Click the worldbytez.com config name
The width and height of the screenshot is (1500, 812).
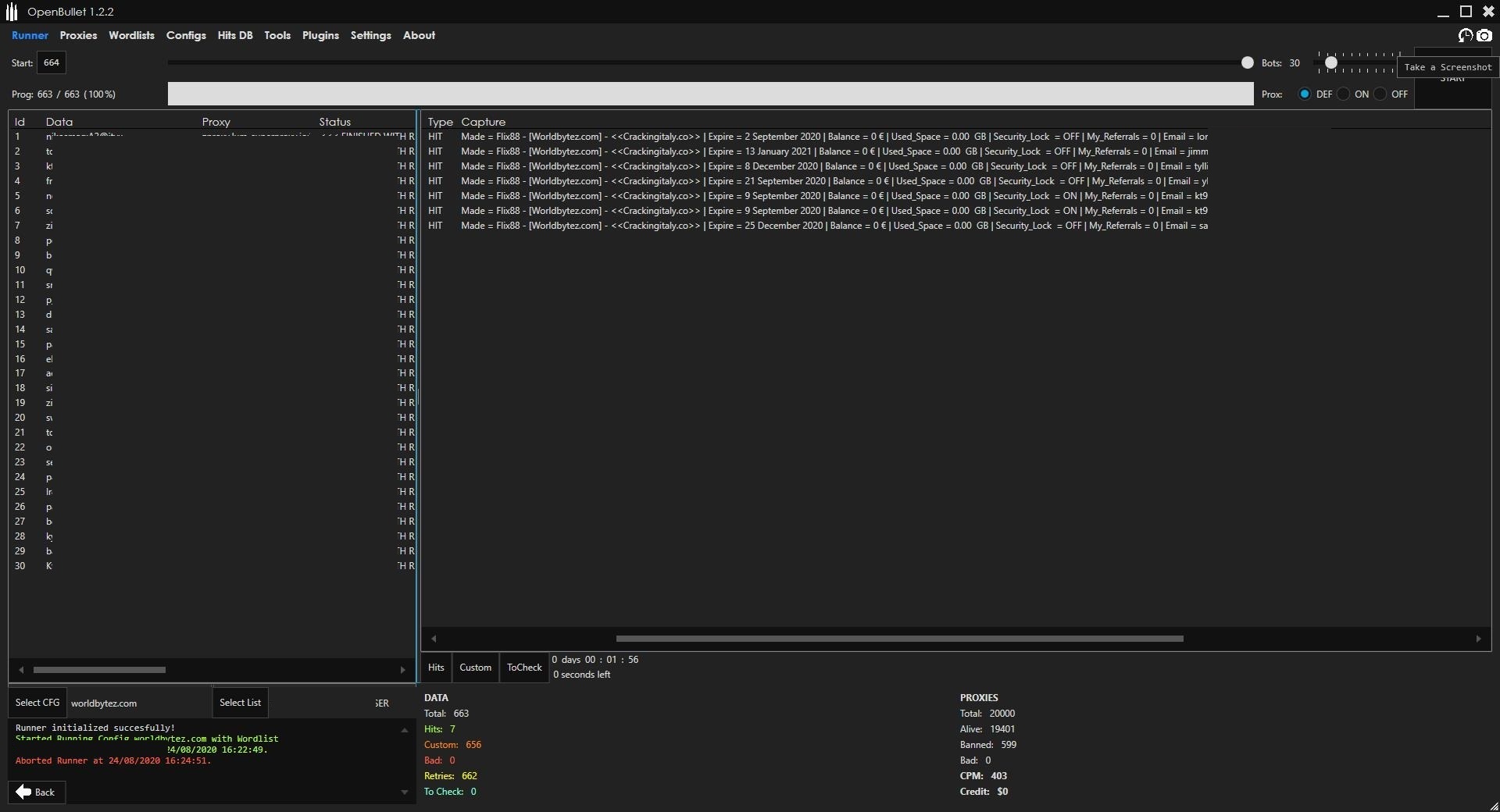pyautogui.click(x=104, y=703)
